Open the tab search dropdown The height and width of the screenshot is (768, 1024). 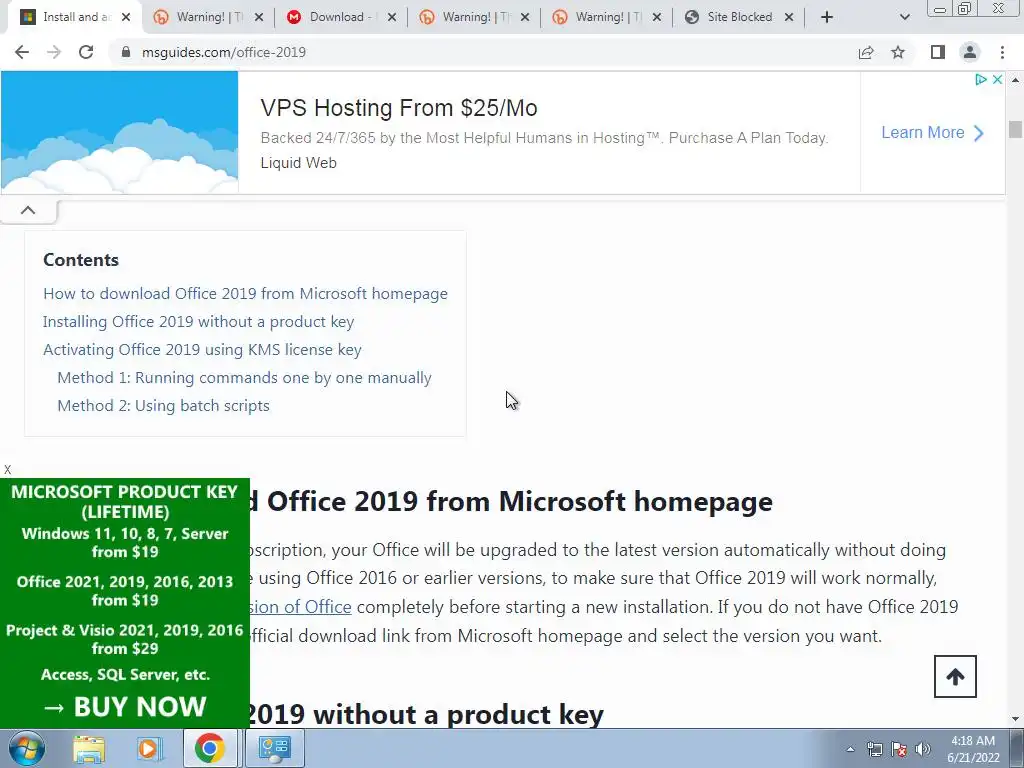904,17
